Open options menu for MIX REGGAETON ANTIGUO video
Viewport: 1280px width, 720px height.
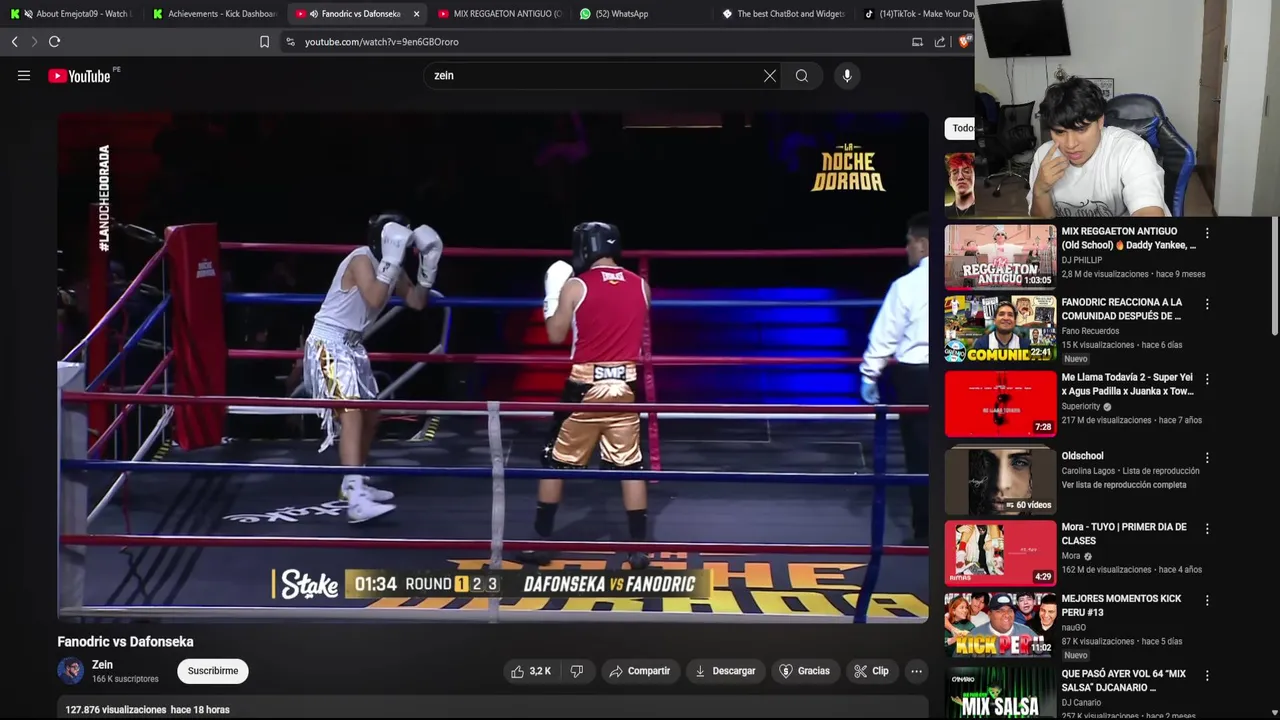coord(1207,233)
